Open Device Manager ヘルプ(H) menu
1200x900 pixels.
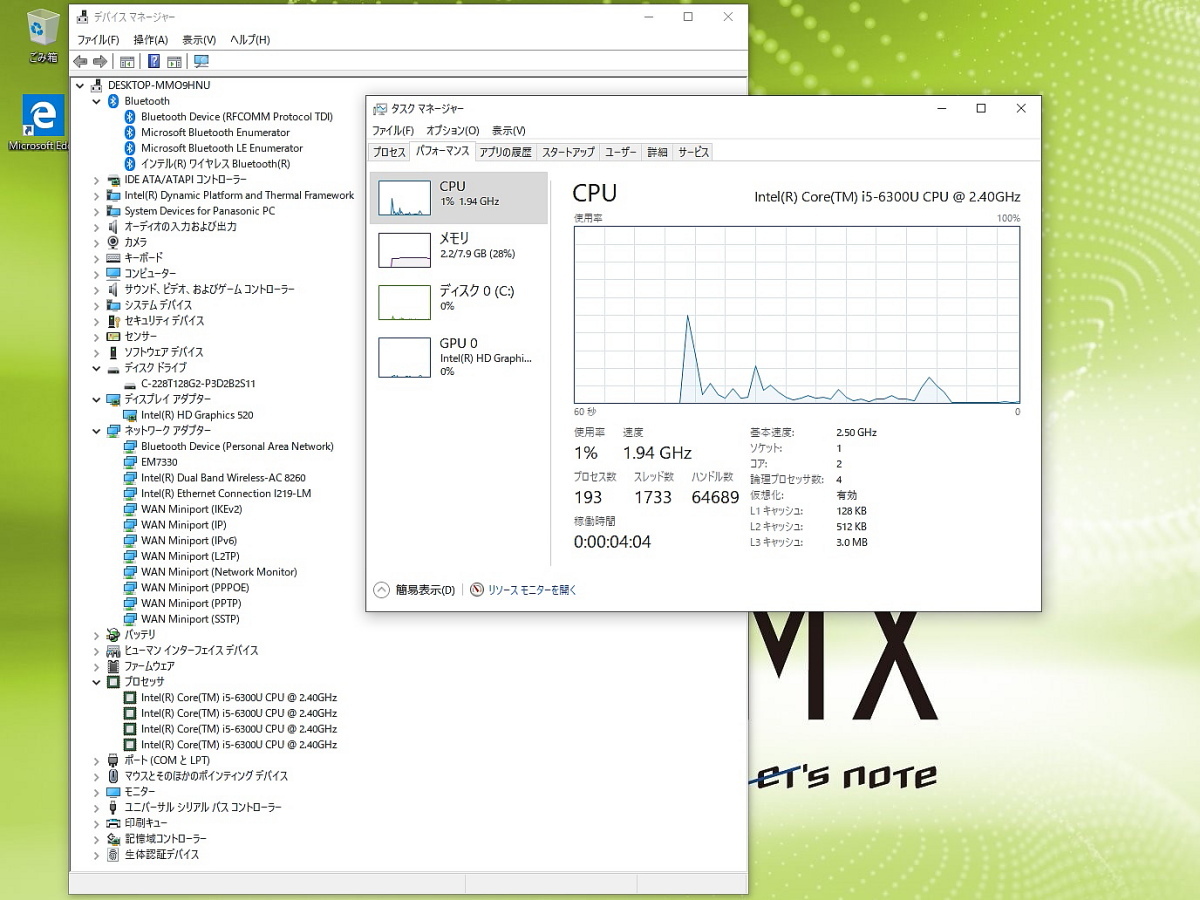coord(250,40)
